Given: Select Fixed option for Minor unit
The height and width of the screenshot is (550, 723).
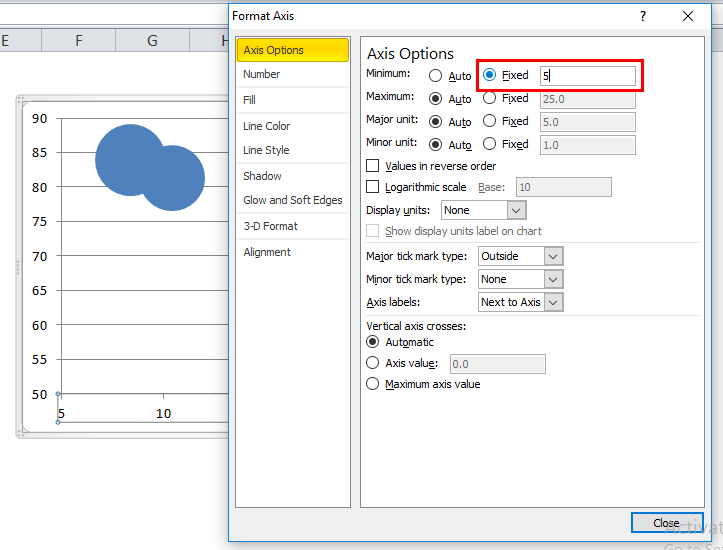Looking at the screenshot, I should pos(489,144).
